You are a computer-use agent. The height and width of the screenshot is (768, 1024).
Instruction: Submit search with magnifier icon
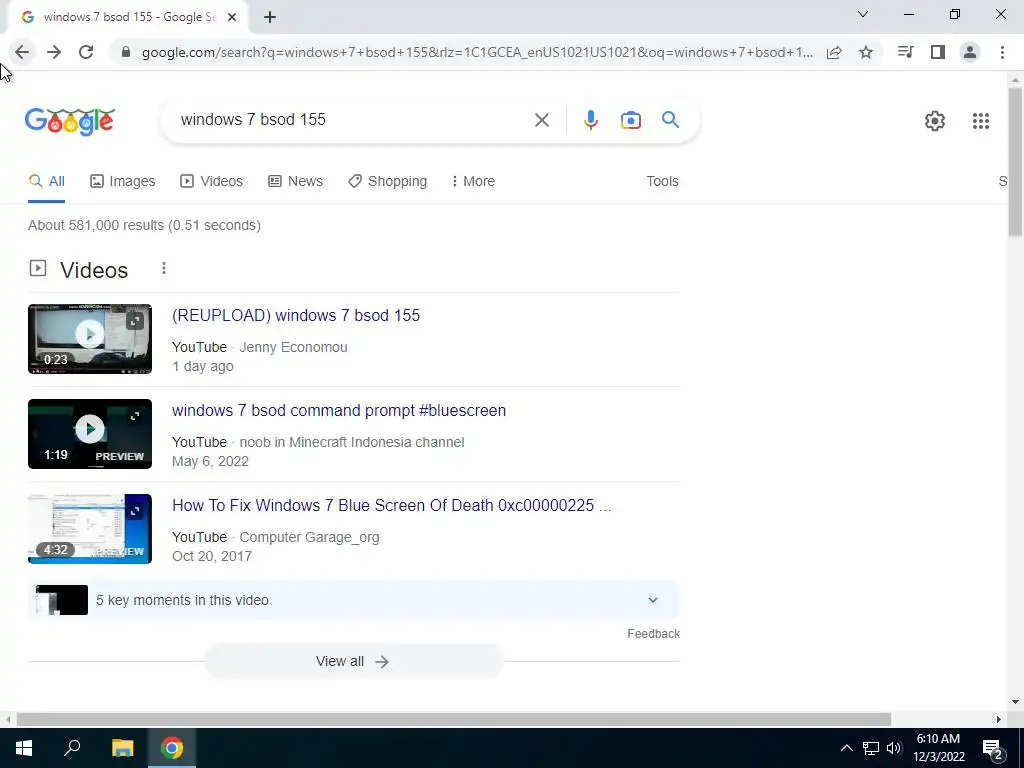point(670,120)
